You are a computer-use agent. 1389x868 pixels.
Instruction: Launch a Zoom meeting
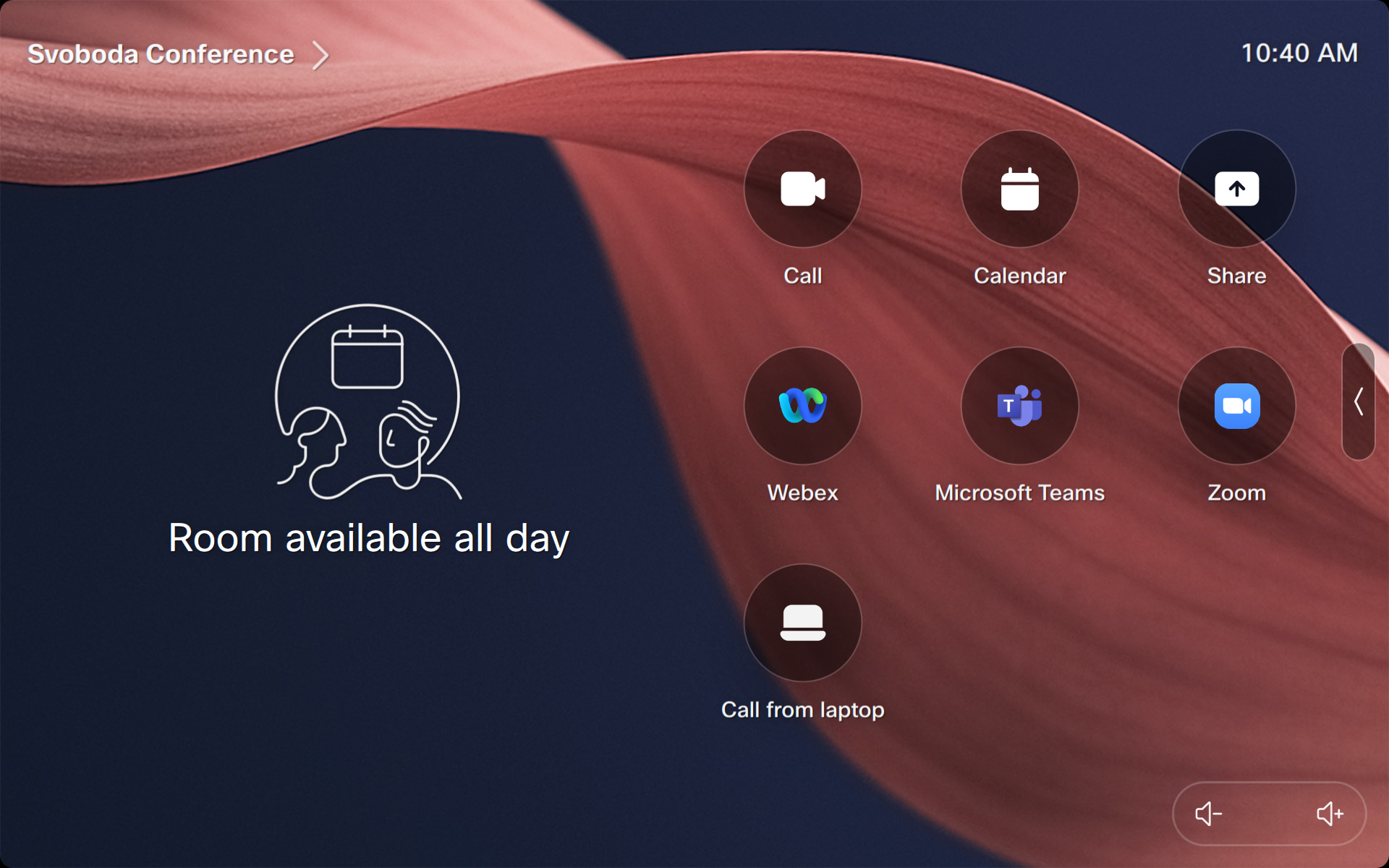click(1236, 406)
